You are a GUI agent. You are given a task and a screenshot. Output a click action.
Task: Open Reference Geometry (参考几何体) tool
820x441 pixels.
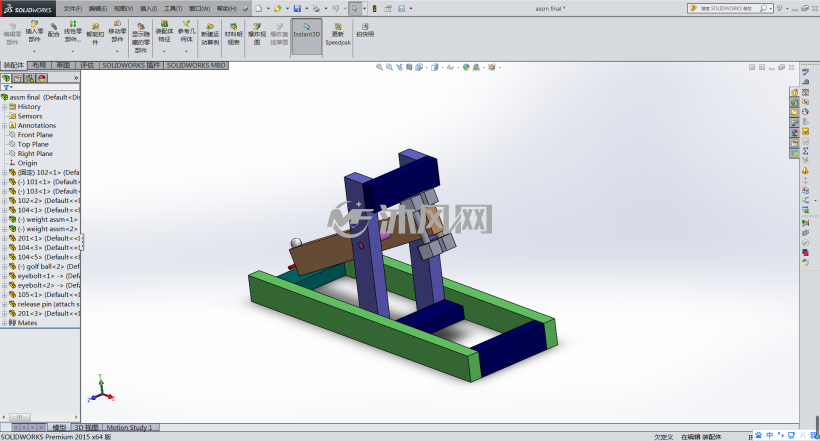pyautogui.click(x=186, y=31)
